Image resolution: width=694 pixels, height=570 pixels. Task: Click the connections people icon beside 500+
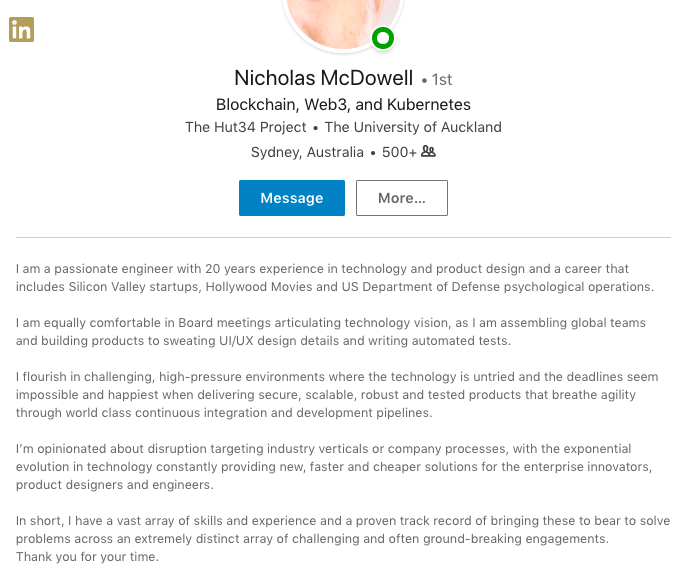pos(429,152)
